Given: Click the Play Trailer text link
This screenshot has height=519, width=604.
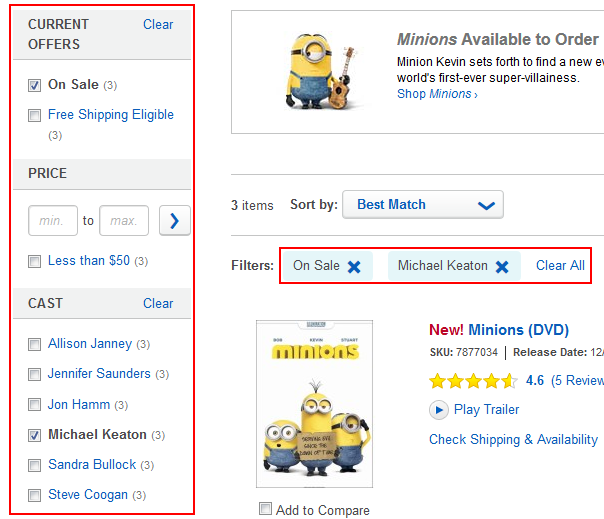Looking at the screenshot, I should (x=487, y=410).
